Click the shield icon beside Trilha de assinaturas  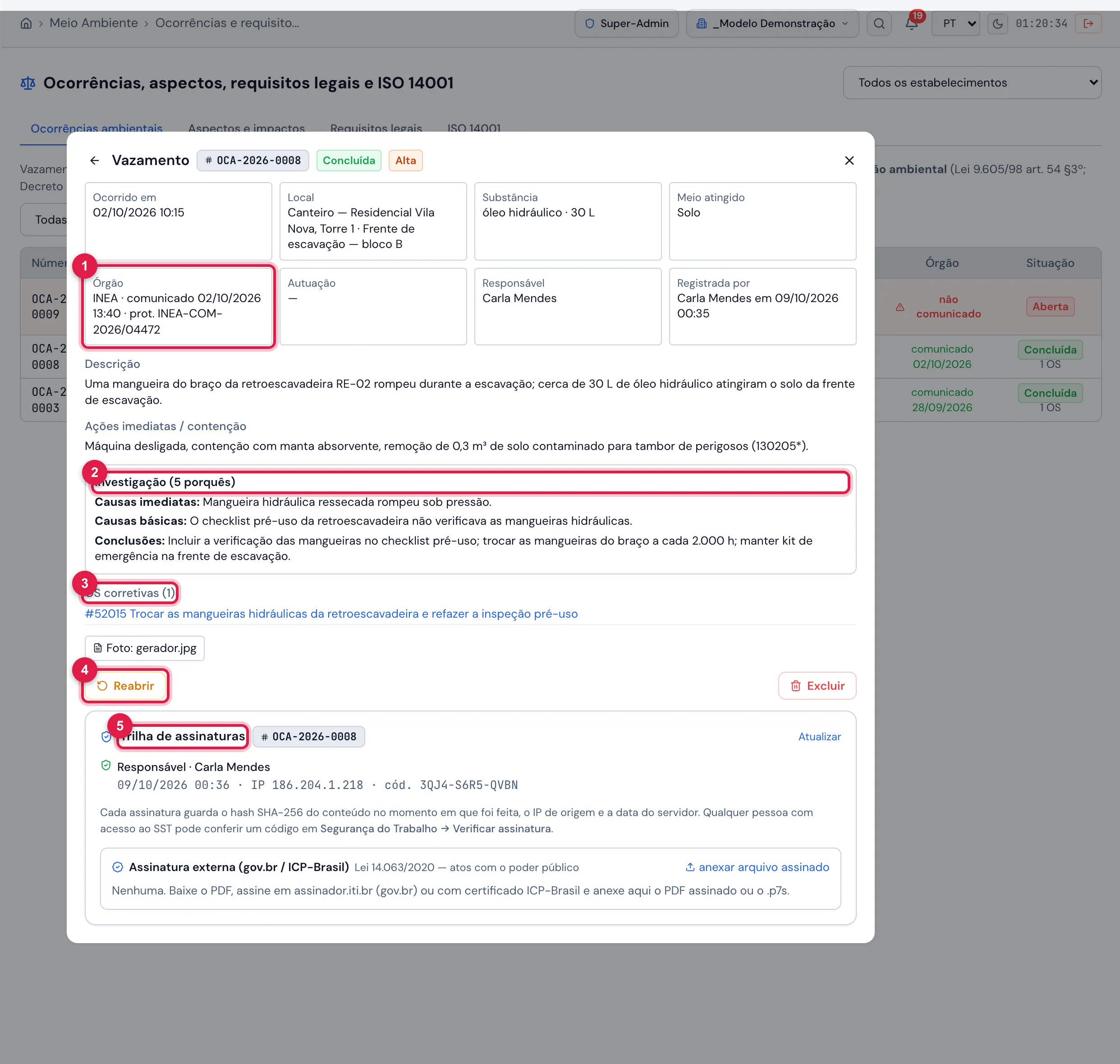(x=106, y=737)
